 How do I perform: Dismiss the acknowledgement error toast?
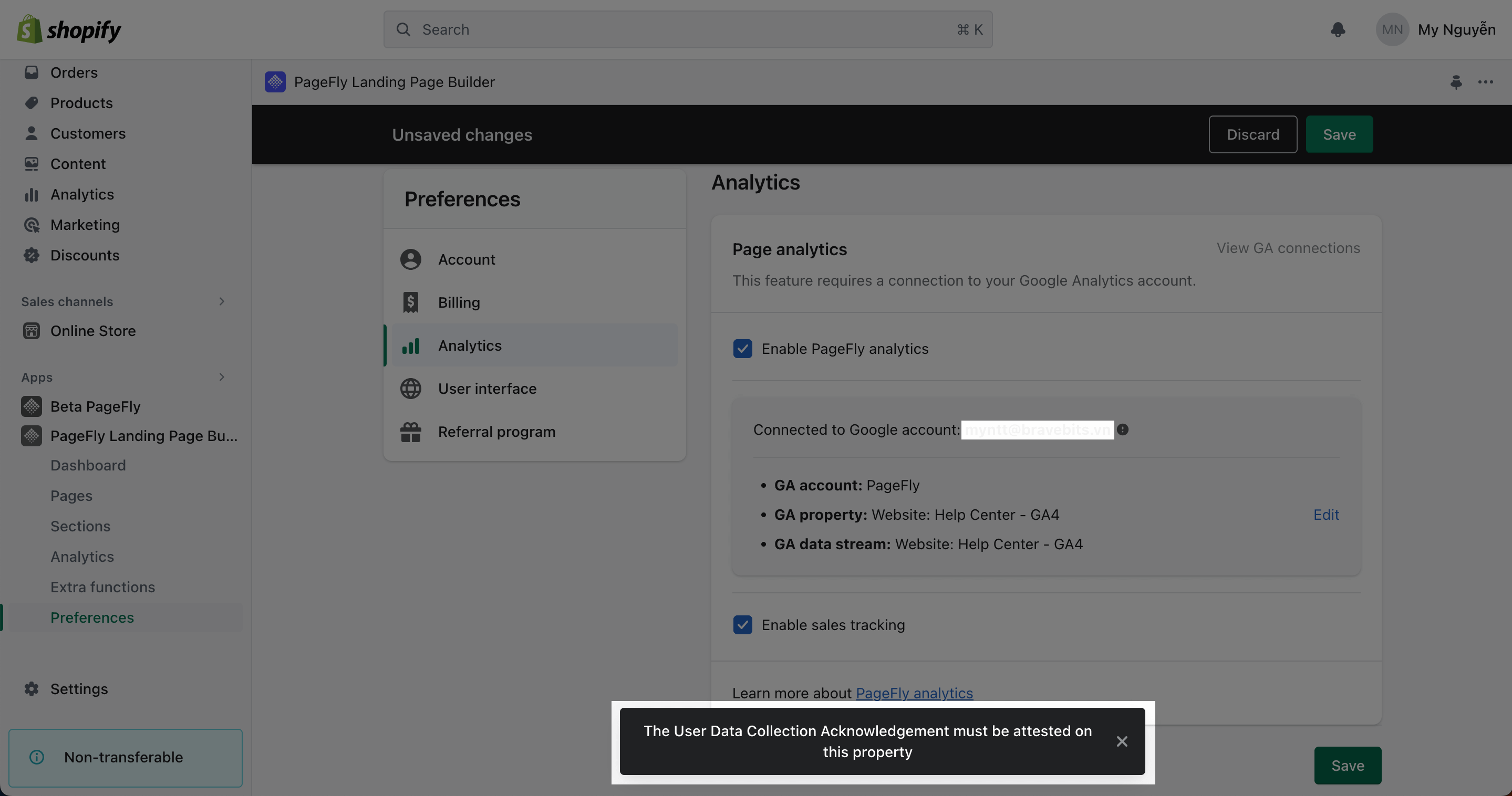coord(1122,741)
